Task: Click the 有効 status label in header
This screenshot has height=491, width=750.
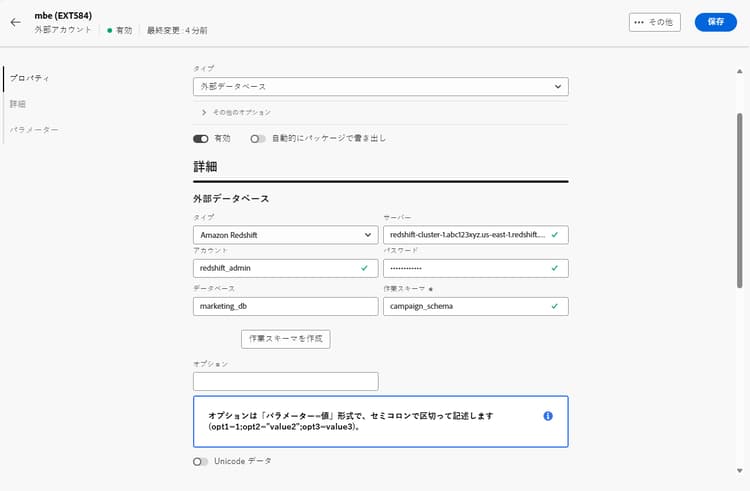Action: click(x=124, y=30)
